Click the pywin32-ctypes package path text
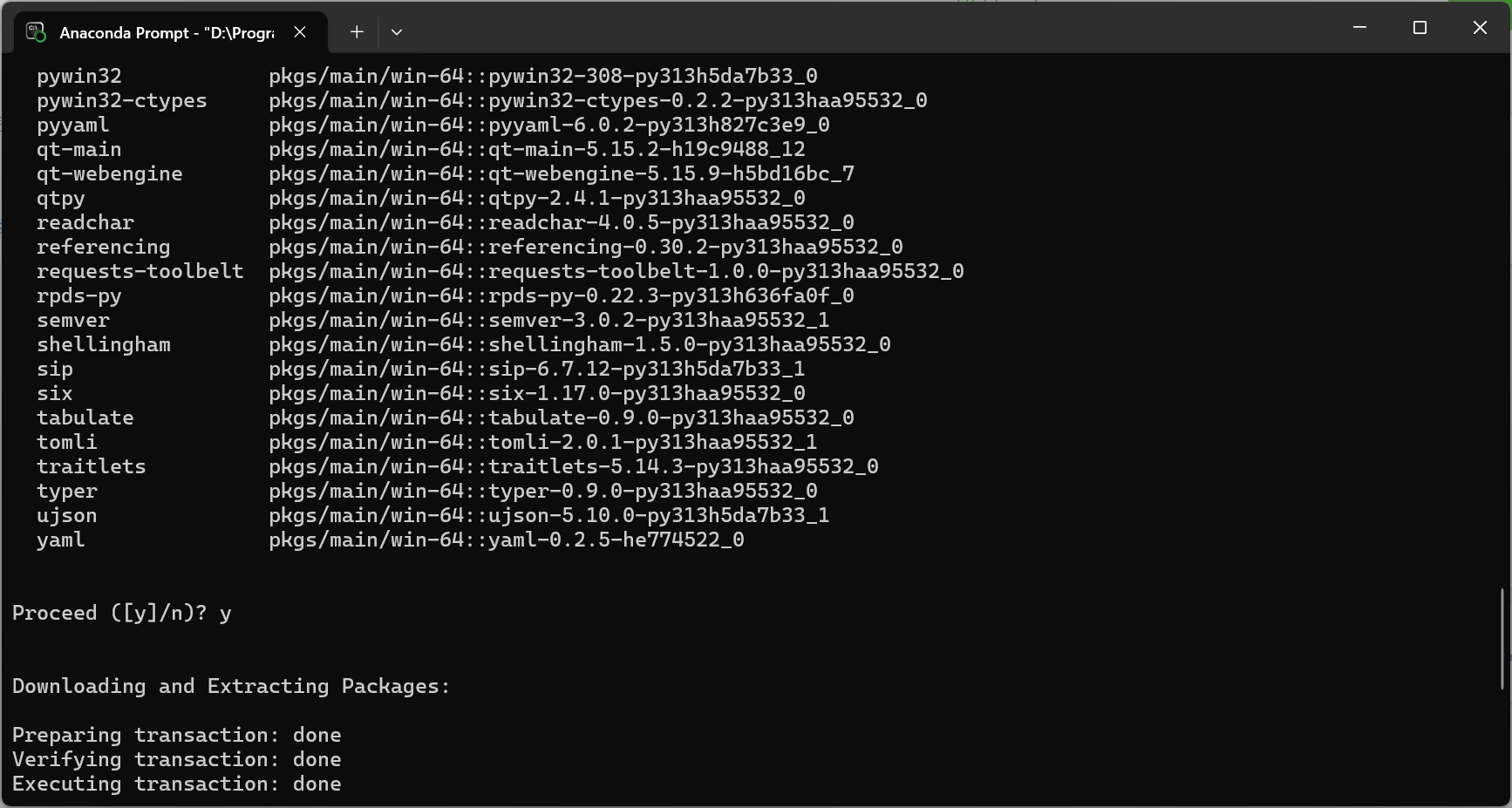Image resolution: width=1512 pixels, height=808 pixels. click(x=598, y=100)
